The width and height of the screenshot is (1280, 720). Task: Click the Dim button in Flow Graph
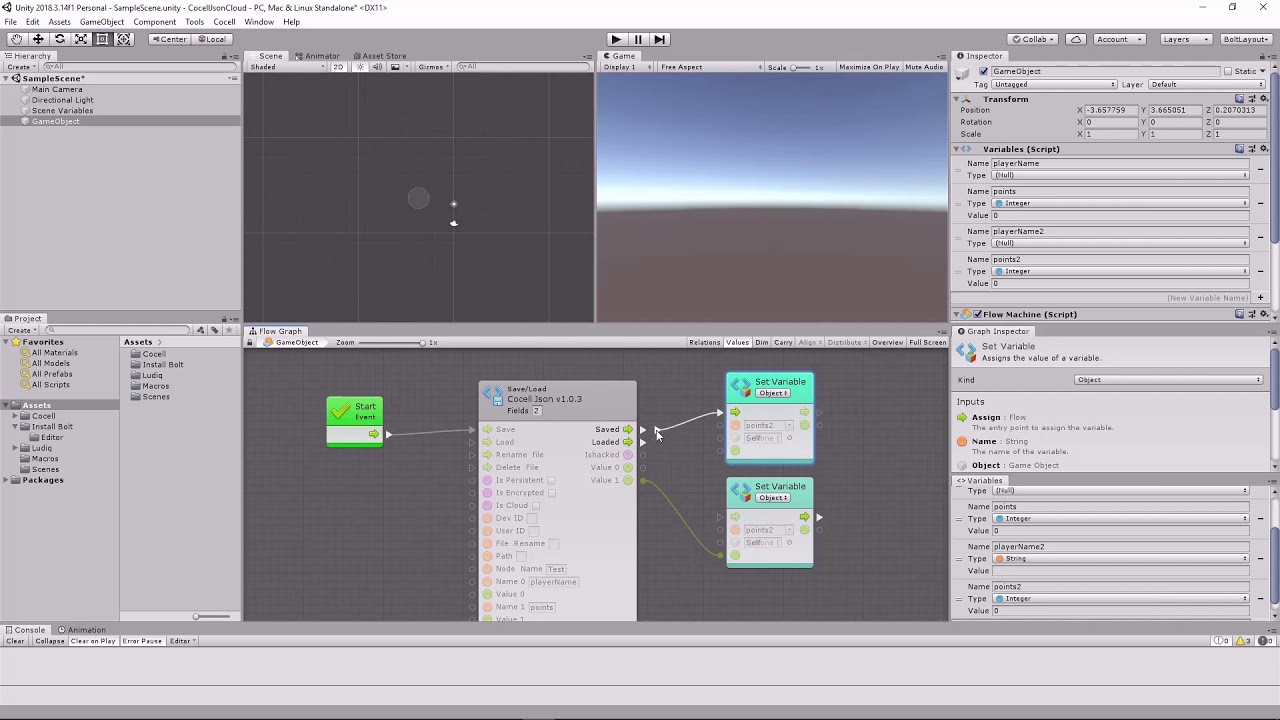pos(762,342)
